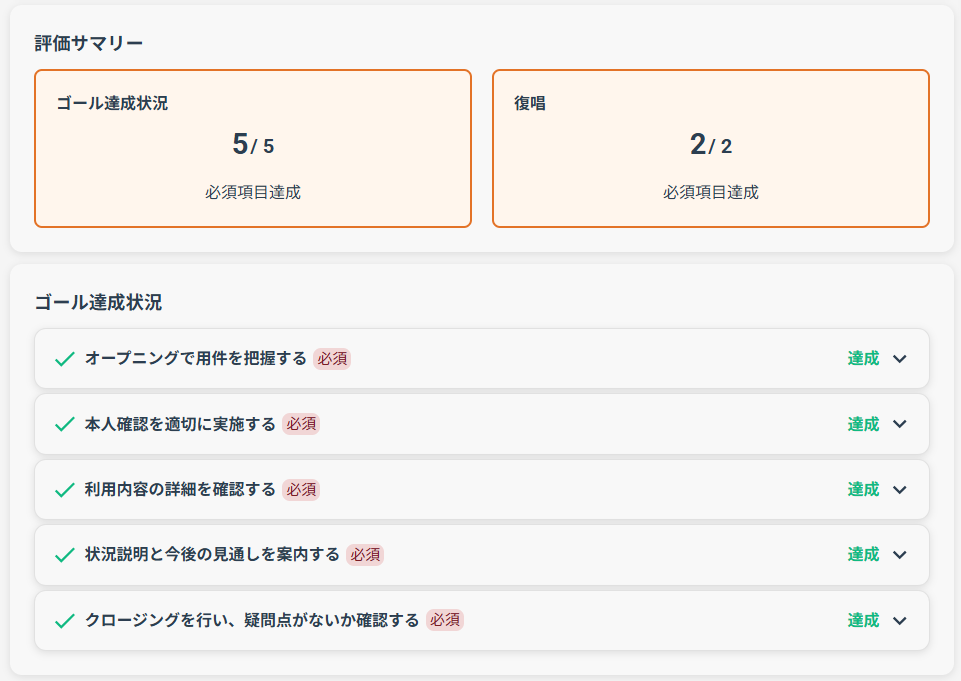Click 必須 badge on オープニング row

[332, 359]
